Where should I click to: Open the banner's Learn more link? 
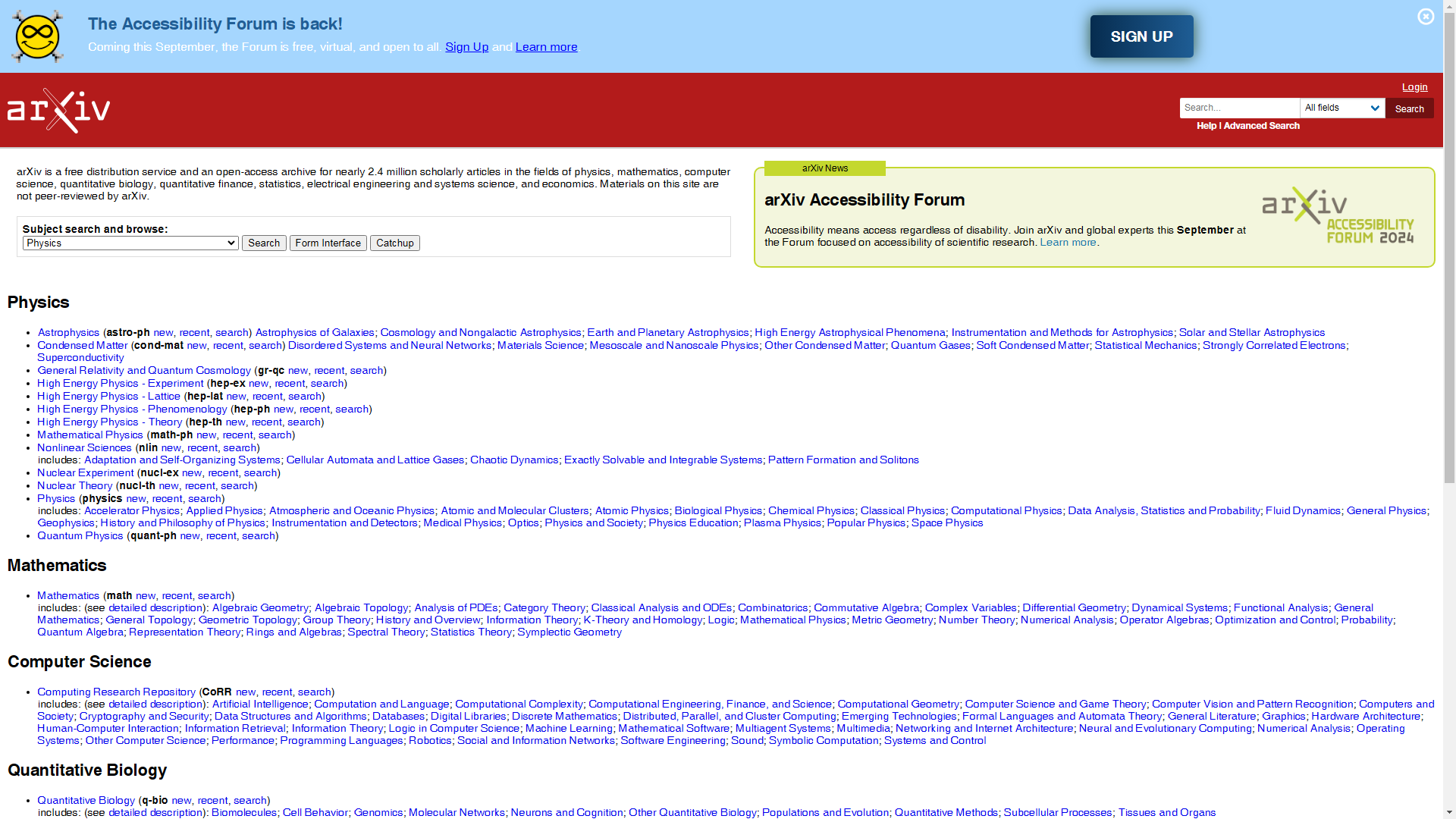546,47
